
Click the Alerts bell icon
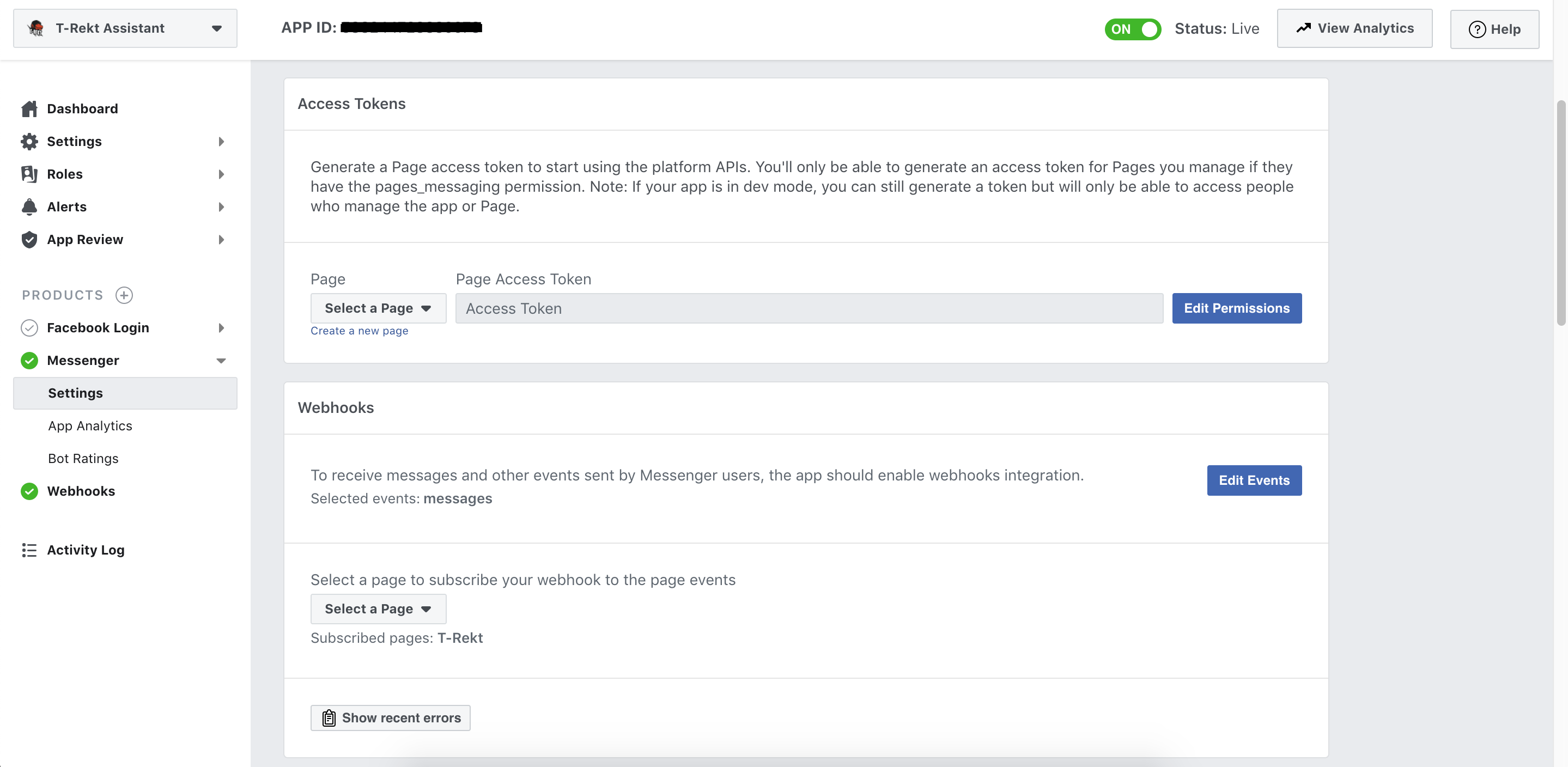[x=29, y=207]
